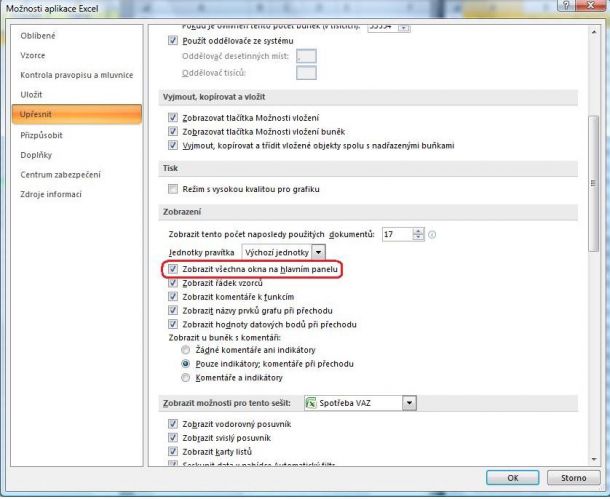
Task: Toggle Zobrazit komentáře k funkcím checkbox
Action: click(x=173, y=296)
